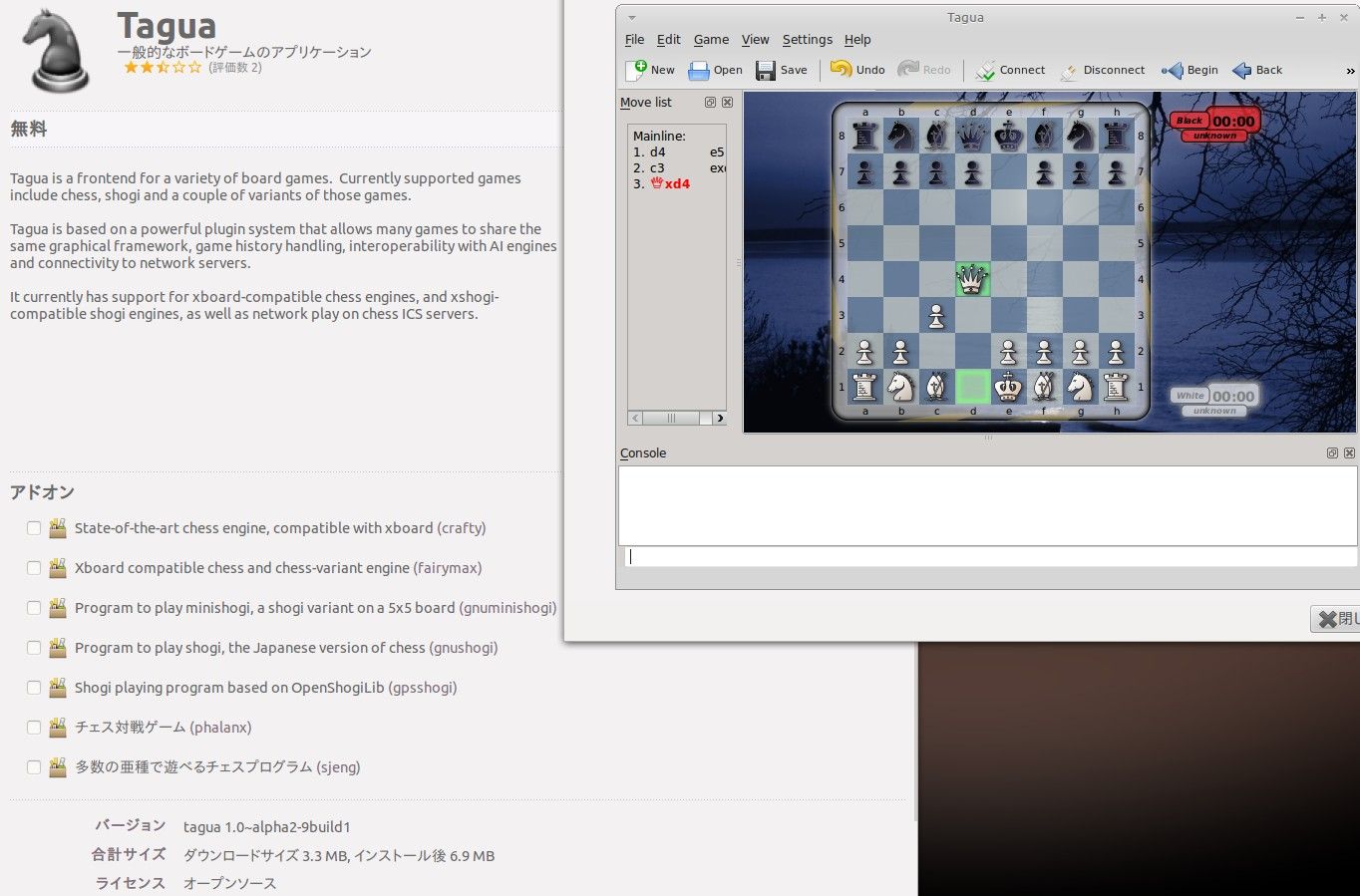Focus the Console command input field
This screenshot has height=896, width=1360.
click(x=990, y=557)
